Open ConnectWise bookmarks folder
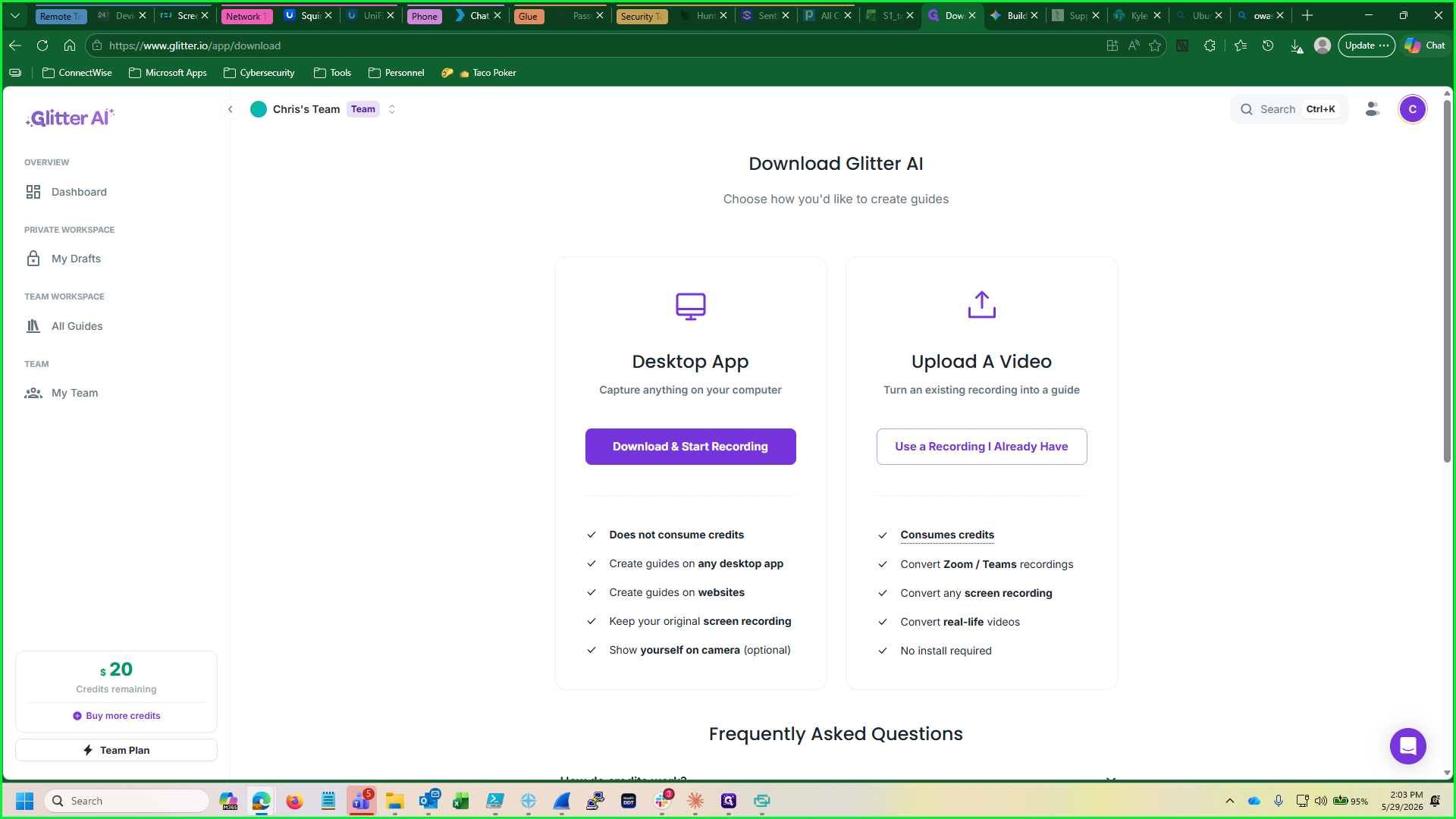Screen dimensions: 1456x819 point(77,73)
